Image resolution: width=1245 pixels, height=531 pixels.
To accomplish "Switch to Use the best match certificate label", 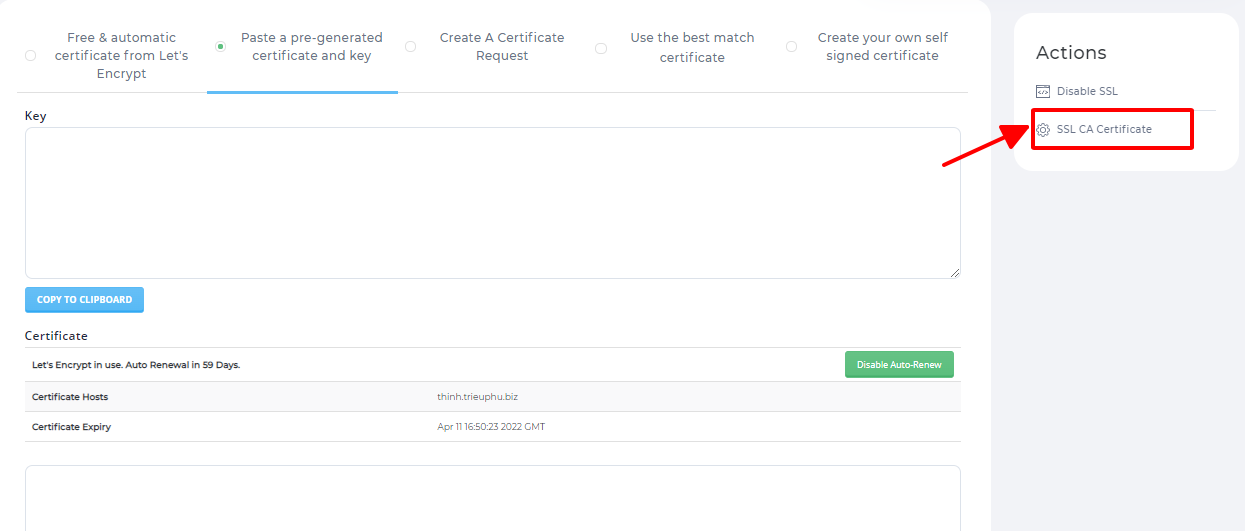I will pos(692,47).
